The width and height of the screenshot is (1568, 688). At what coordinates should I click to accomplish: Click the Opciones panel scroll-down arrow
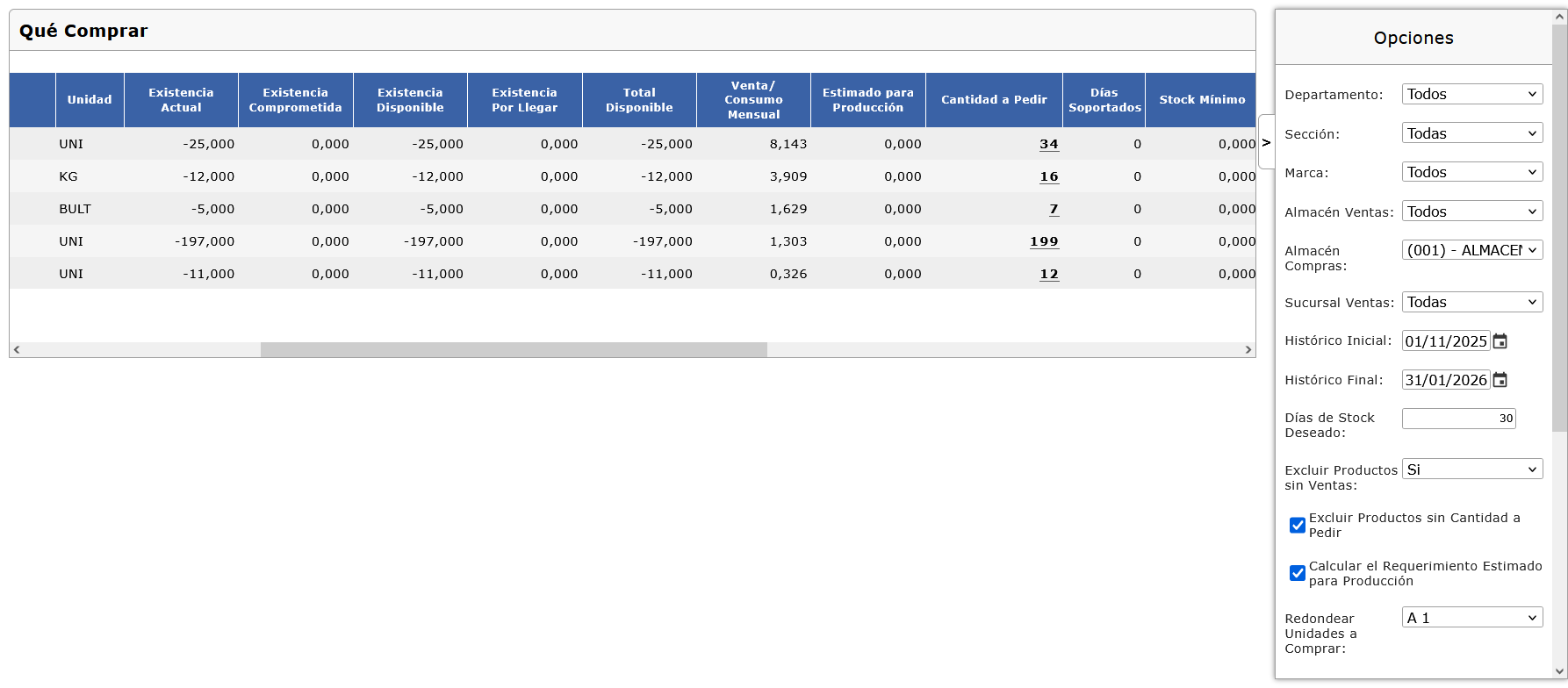pos(1559,671)
